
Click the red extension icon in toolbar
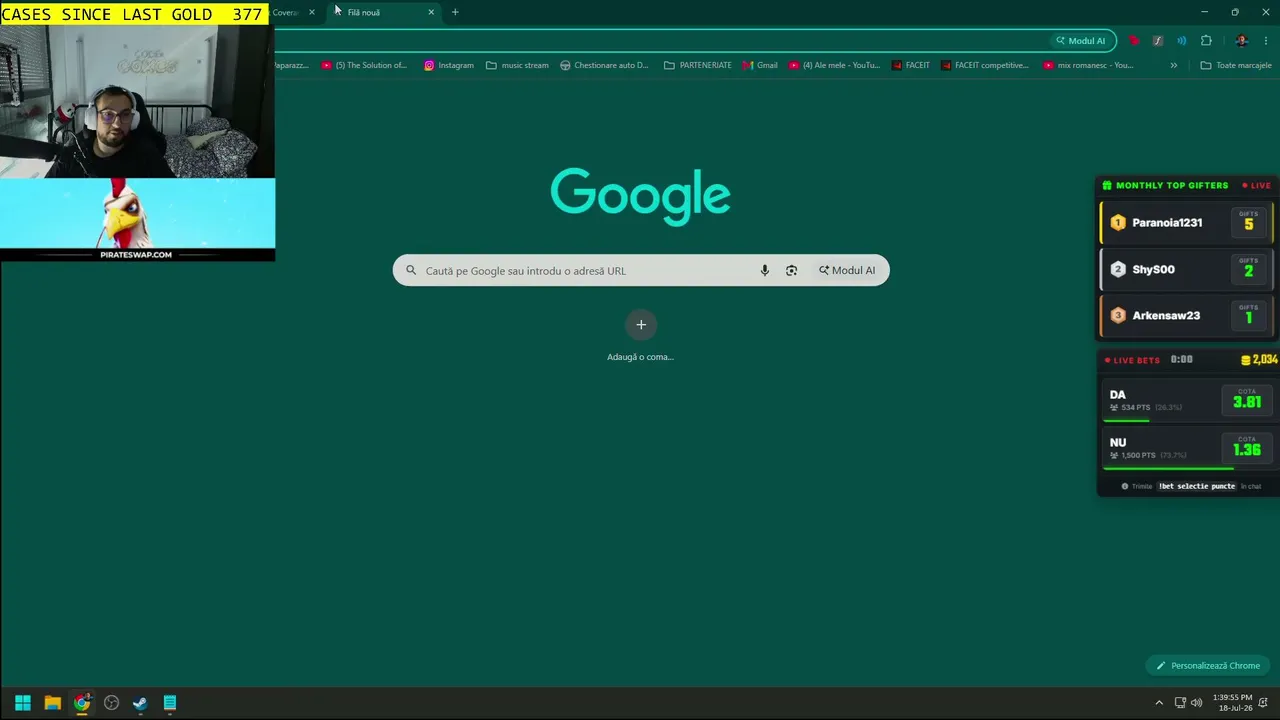click(x=1133, y=41)
